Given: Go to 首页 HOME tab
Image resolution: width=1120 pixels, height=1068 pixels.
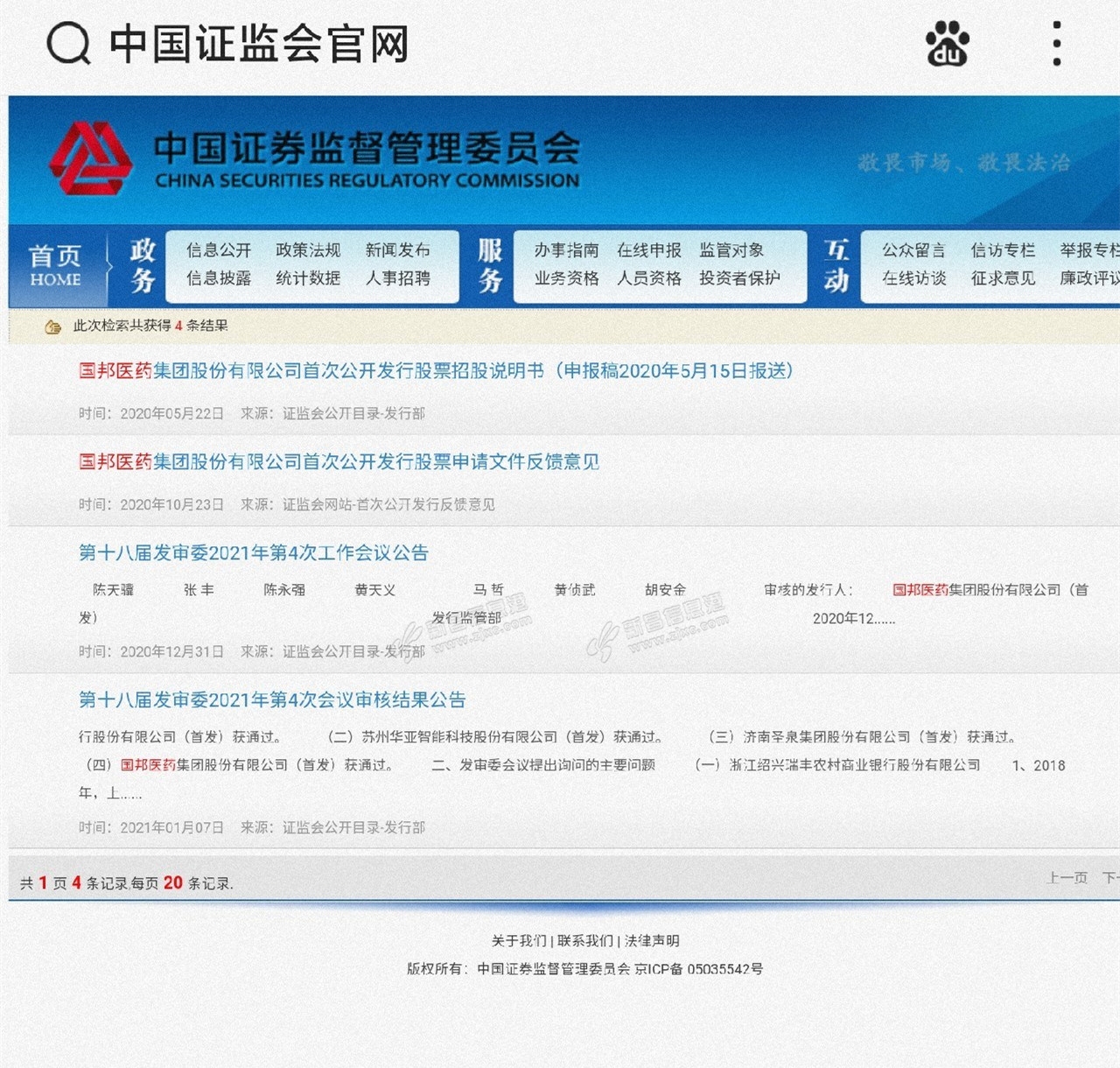Looking at the screenshot, I should click(55, 266).
